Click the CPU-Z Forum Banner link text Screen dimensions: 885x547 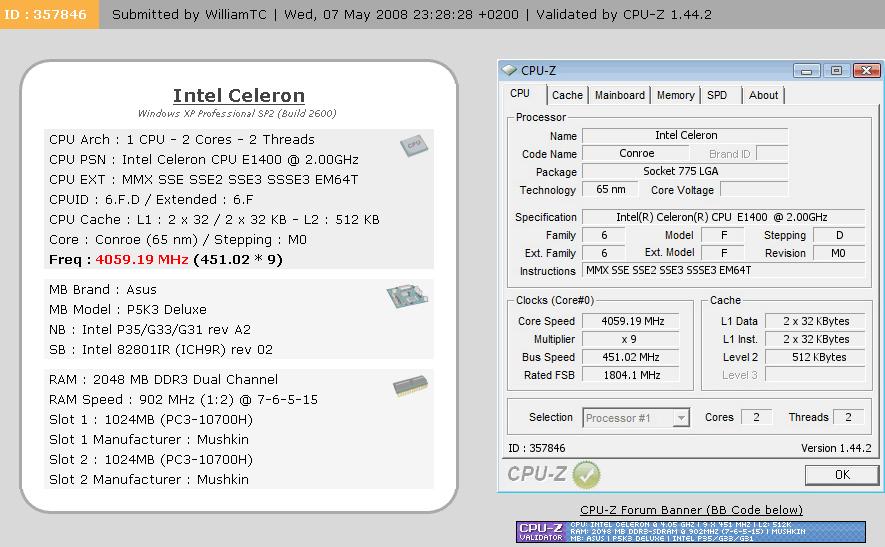point(691,510)
